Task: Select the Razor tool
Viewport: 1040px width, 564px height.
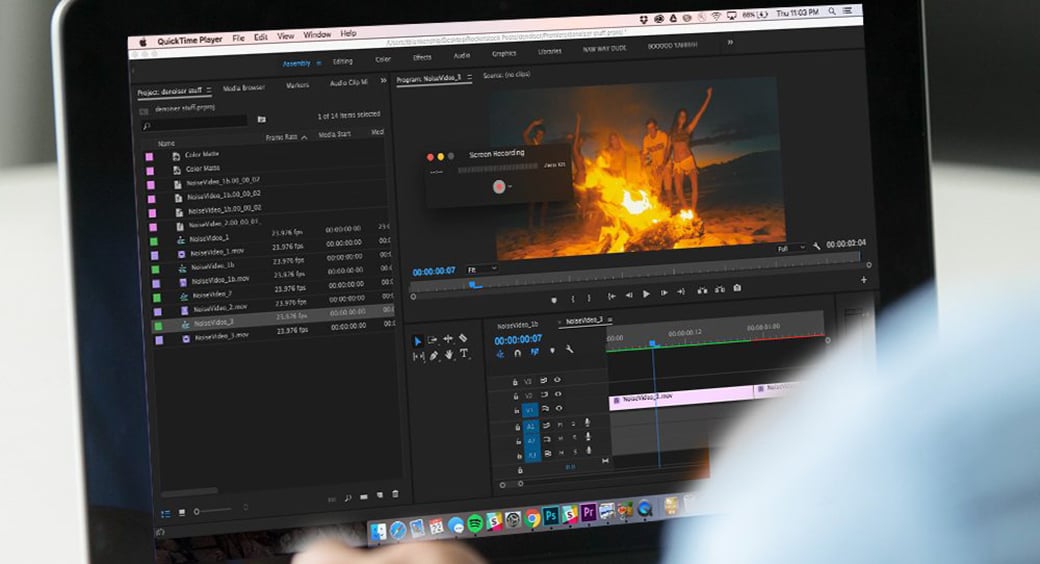Action: (463, 339)
